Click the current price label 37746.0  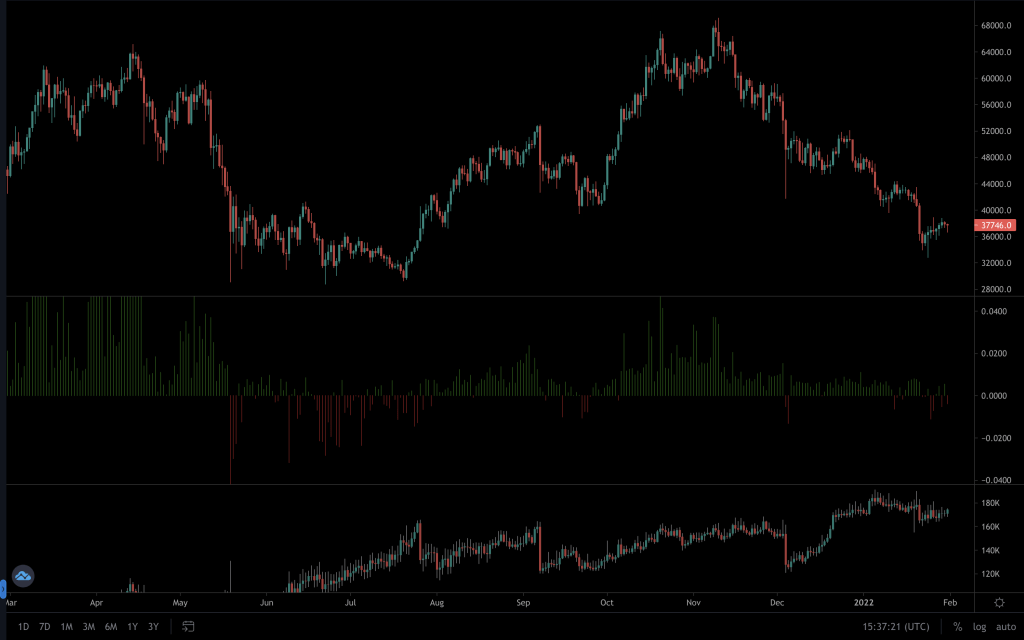995,225
